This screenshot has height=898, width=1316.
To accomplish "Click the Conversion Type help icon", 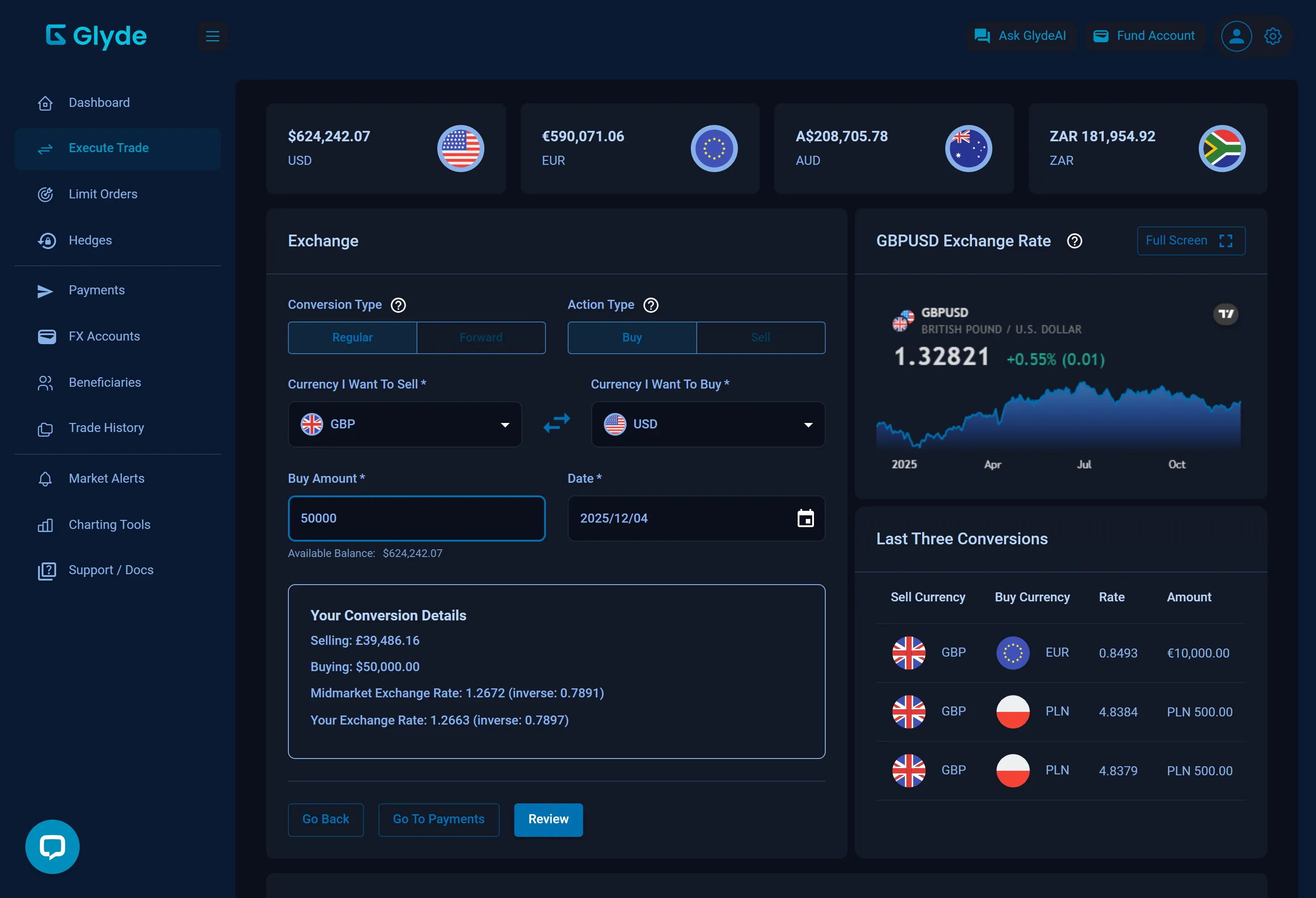I will [x=398, y=305].
